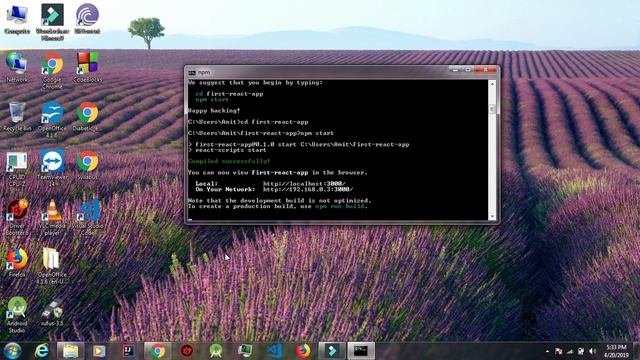Screen dimensions: 640x360
Task: Click the 'react-scripts start' console line
Action: (231, 150)
